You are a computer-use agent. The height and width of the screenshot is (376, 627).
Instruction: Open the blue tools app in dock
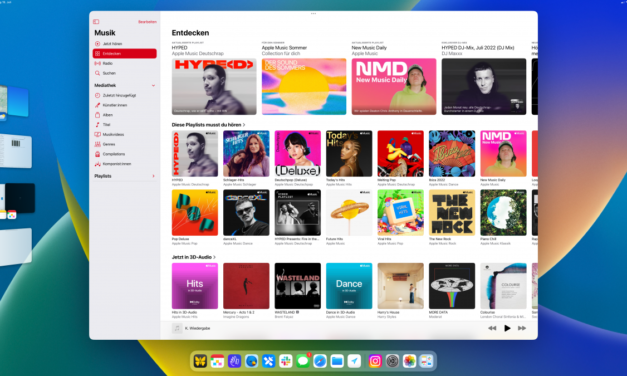pyautogui.click(x=269, y=361)
